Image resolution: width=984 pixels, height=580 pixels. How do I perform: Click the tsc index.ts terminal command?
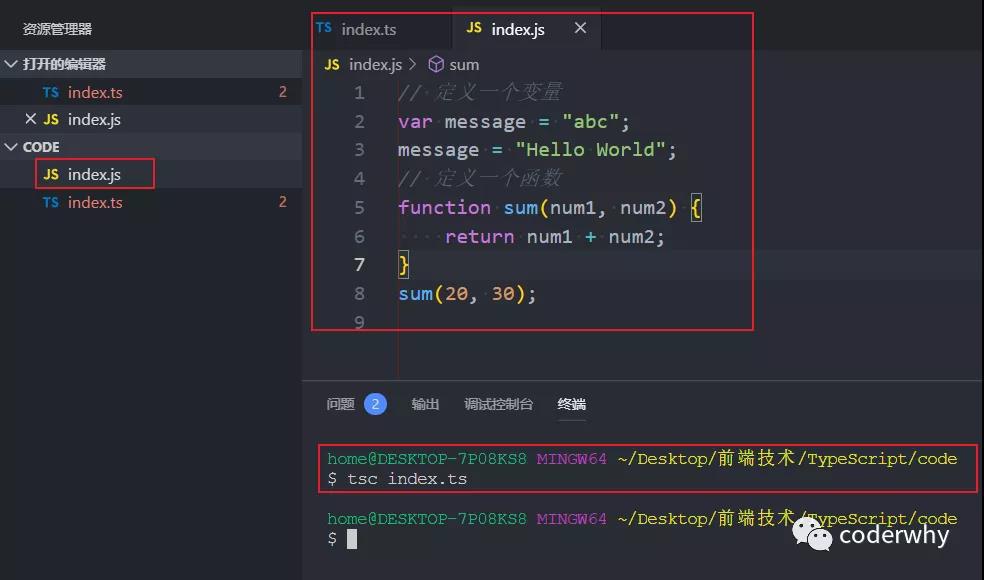tap(407, 479)
